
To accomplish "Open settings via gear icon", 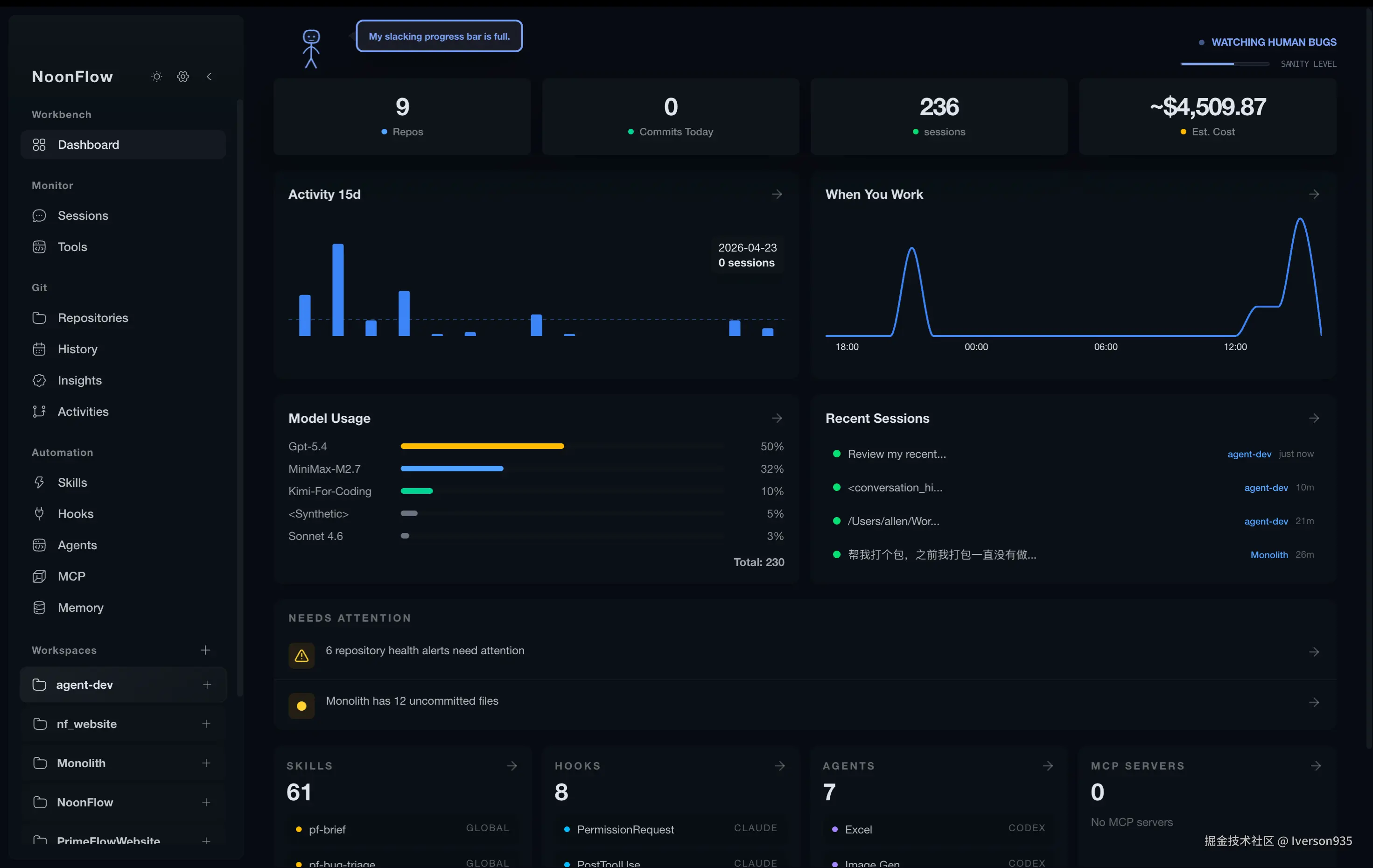I will tap(183, 77).
